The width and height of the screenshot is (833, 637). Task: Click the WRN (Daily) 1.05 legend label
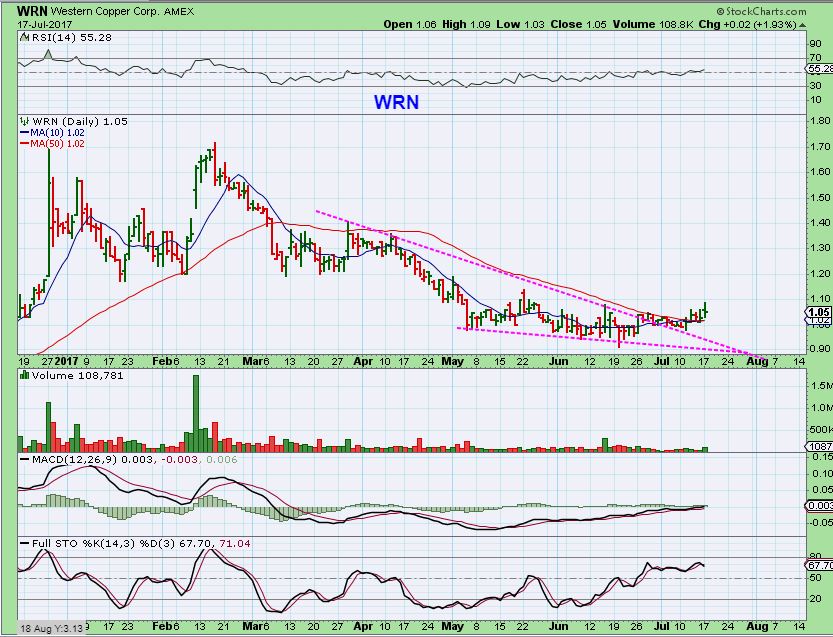[x=80, y=121]
